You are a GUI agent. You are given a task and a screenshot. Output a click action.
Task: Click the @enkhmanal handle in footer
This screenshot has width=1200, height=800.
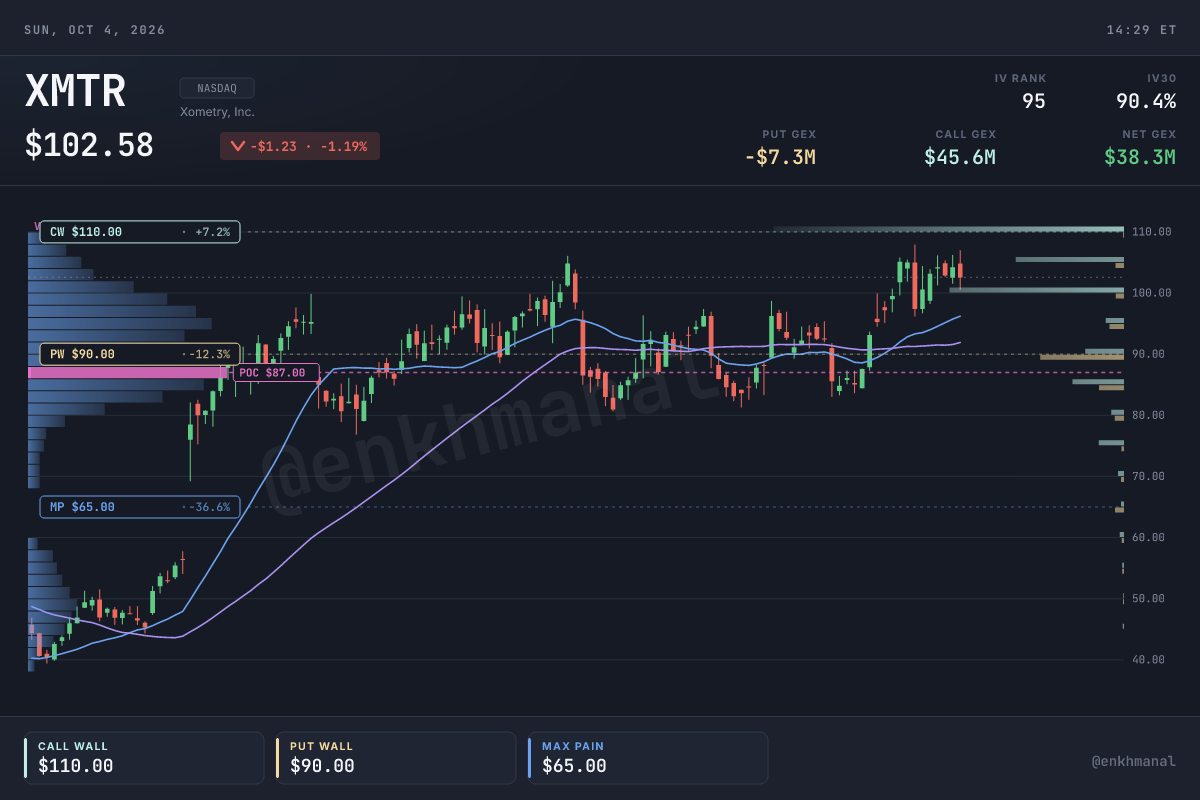tap(1134, 762)
